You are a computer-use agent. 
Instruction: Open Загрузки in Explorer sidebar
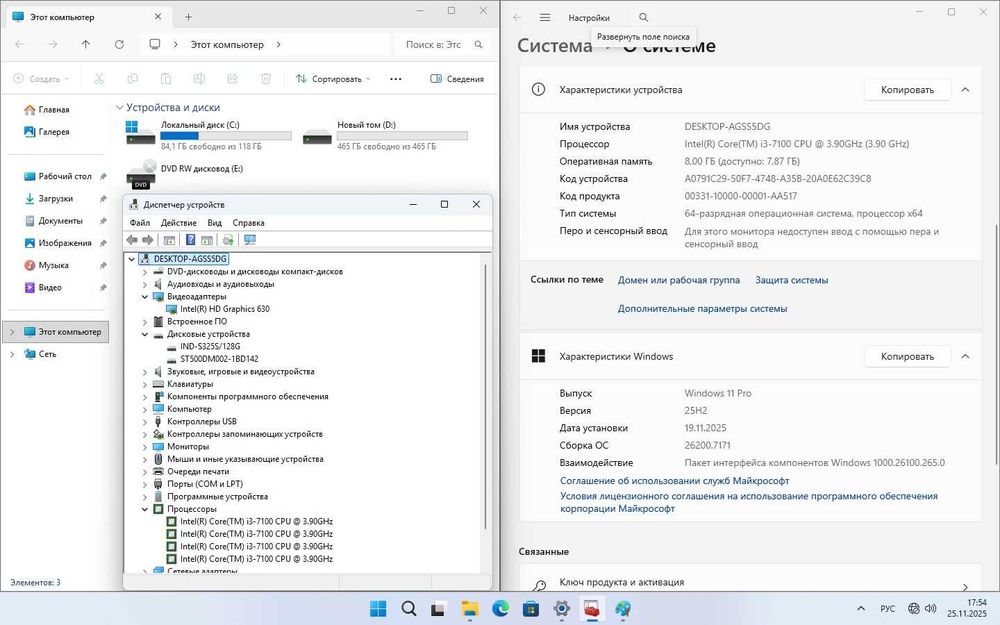(55, 198)
